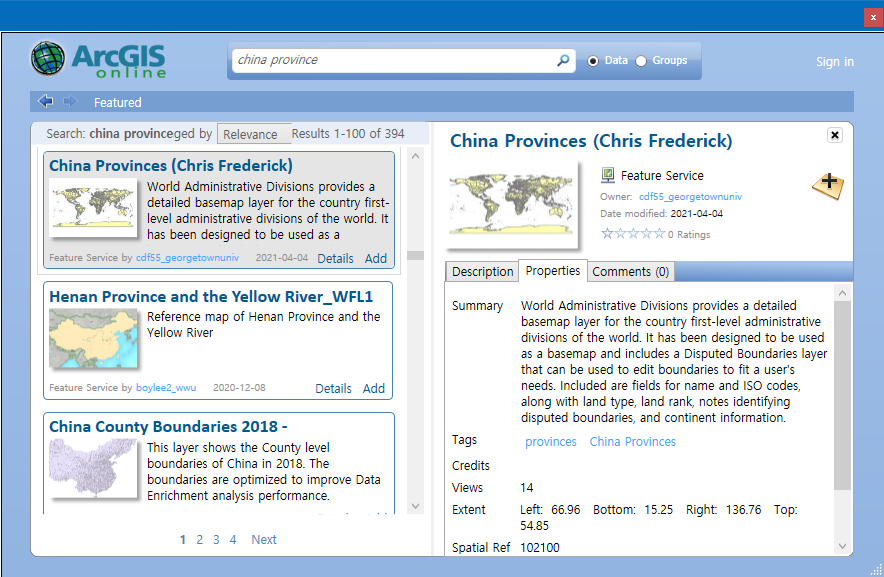Open Details for Henan Province result
The image size is (884, 577).
[x=333, y=389]
